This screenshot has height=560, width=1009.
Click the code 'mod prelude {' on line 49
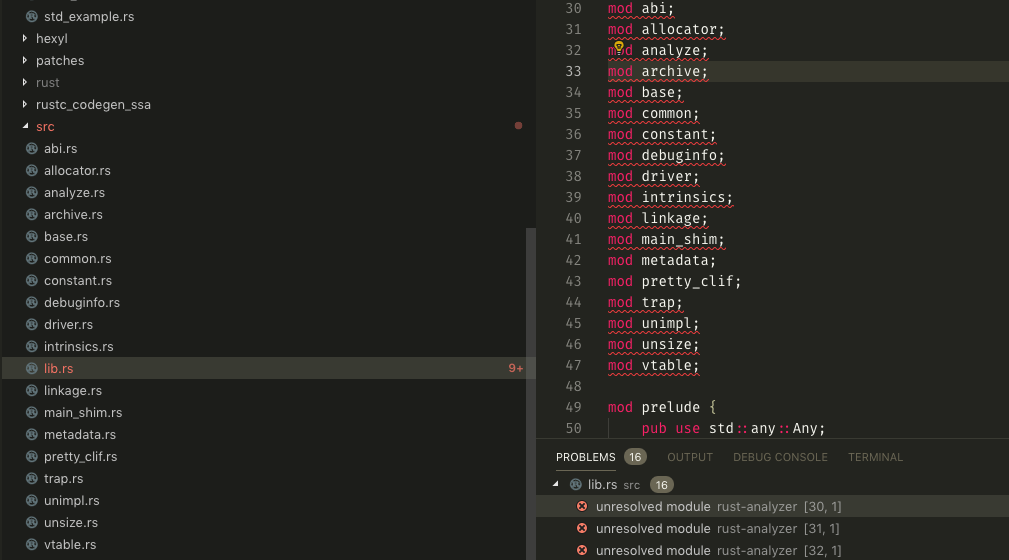tap(662, 407)
